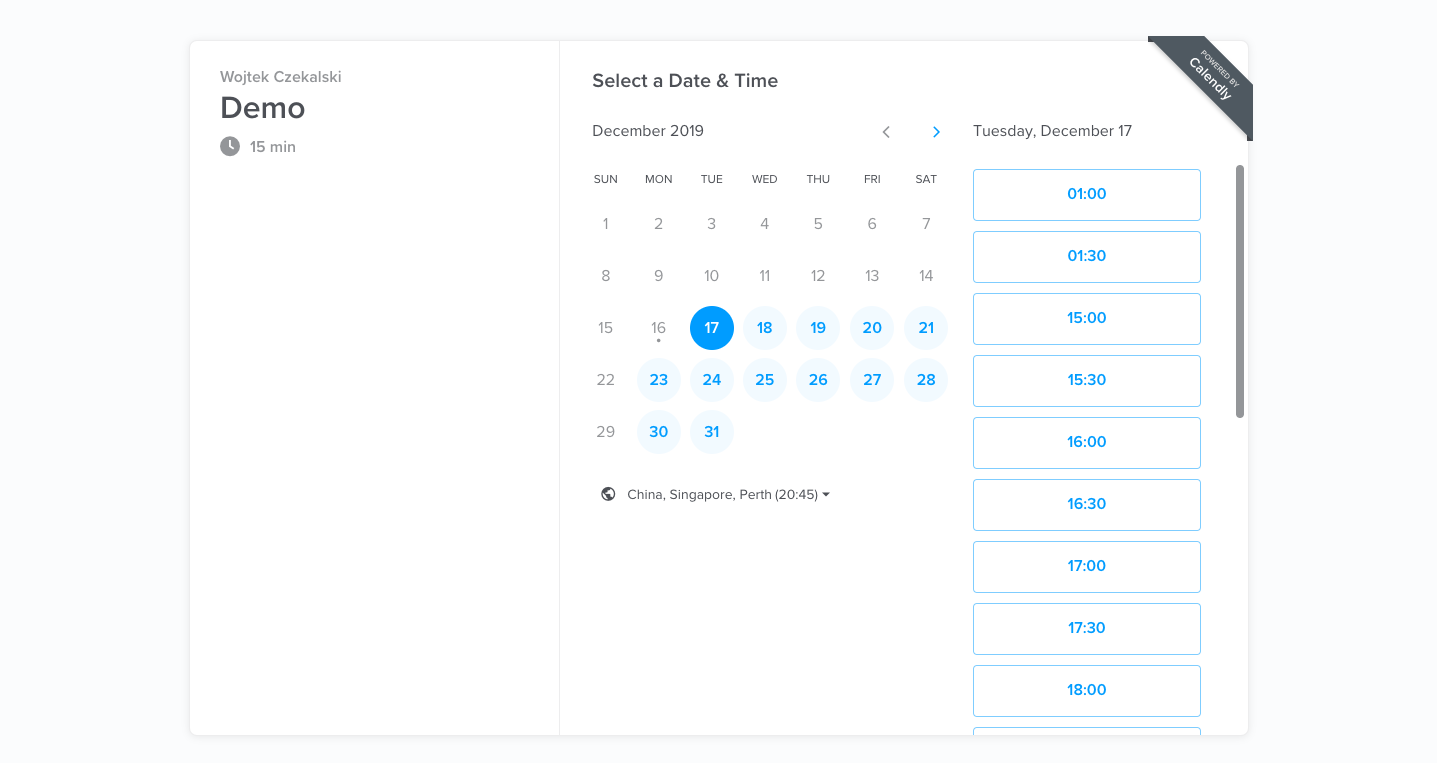Click unavailable date 29
This screenshot has height=763, width=1437.
(x=605, y=432)
